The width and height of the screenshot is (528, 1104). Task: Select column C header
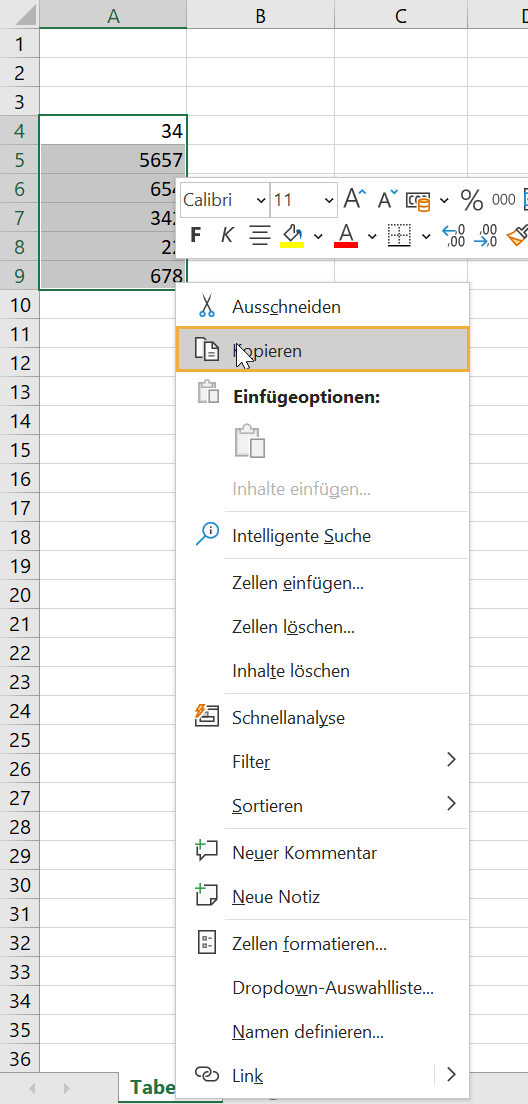(401, 15)
